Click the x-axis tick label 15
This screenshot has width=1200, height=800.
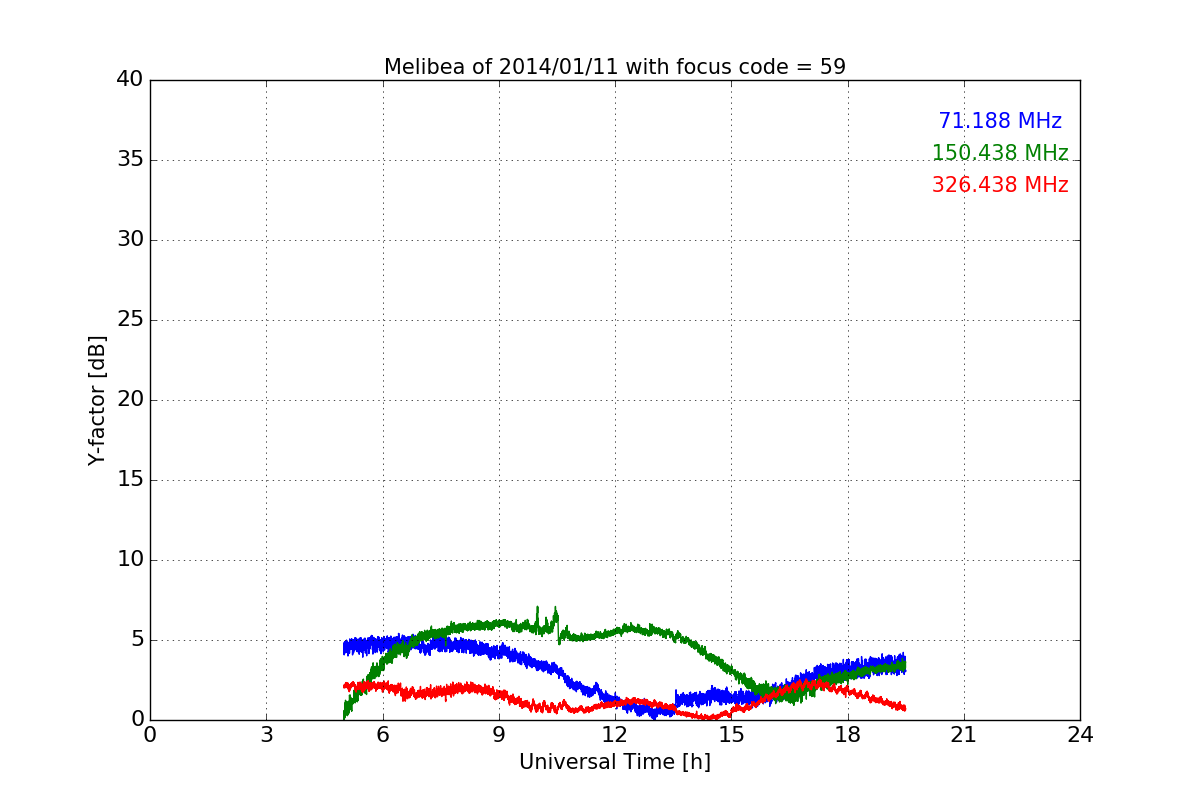pos(731,735)
